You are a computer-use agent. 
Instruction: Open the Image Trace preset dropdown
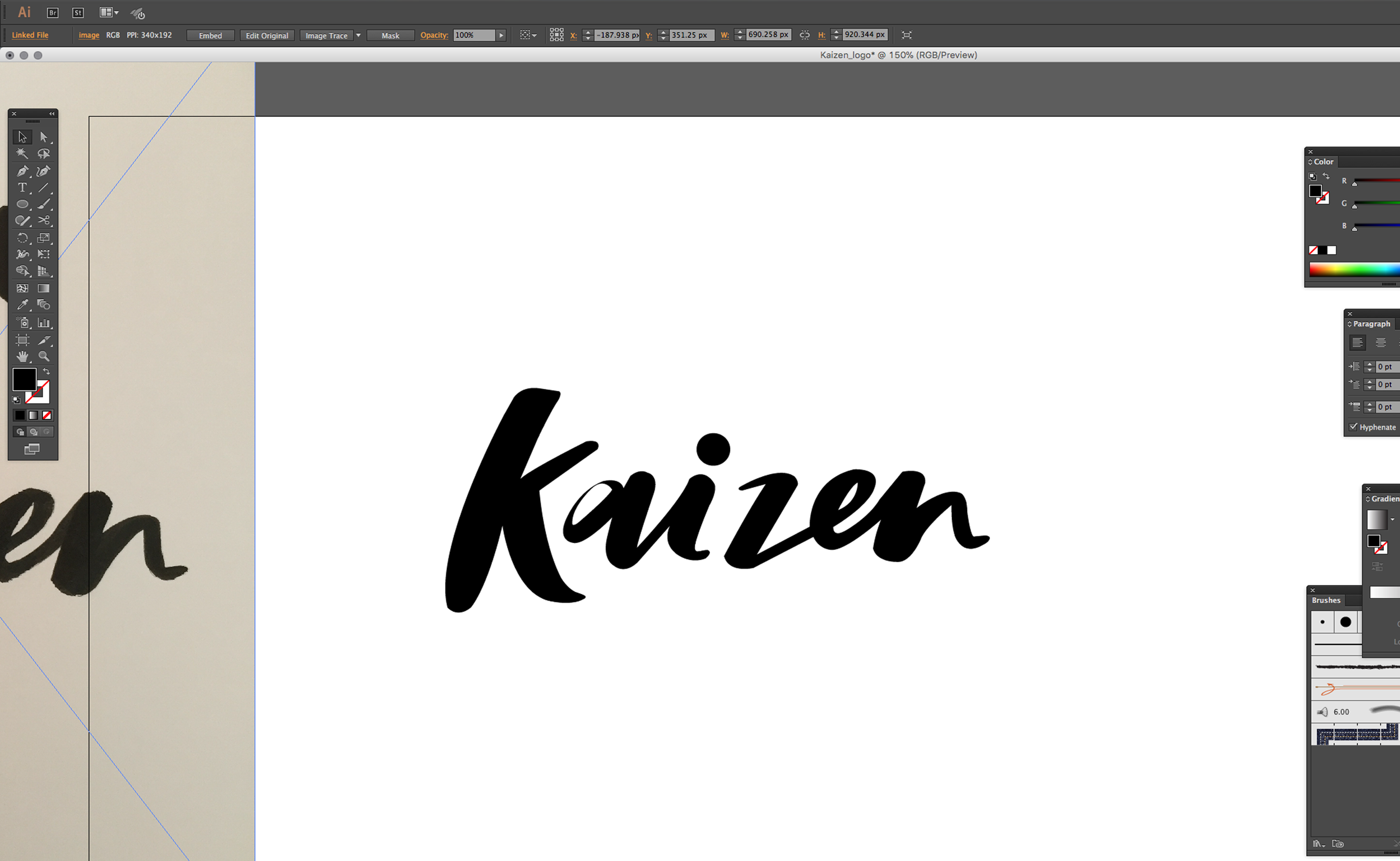tap(358, 35)
